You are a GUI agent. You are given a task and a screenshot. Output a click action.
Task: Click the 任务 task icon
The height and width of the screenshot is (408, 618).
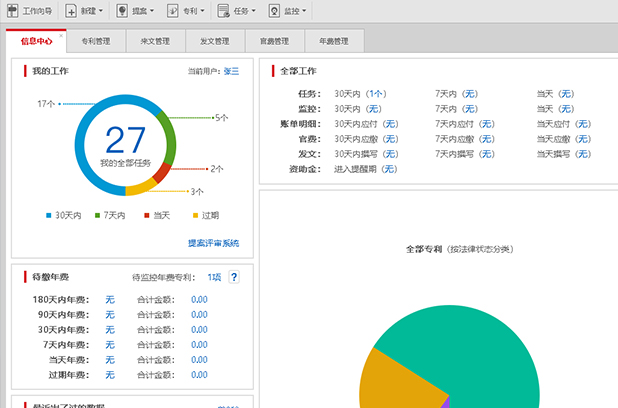[222, 11]
